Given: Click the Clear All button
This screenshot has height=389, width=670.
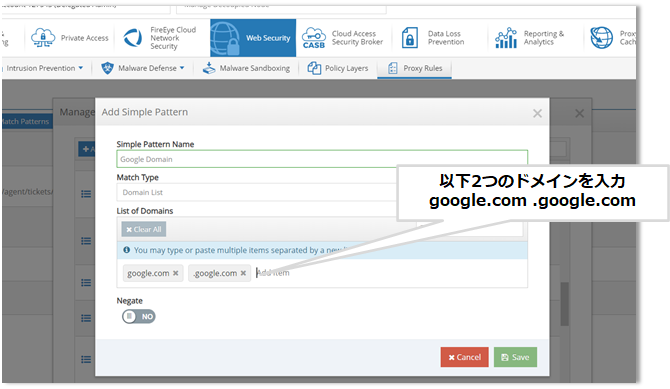Looking at the screenshot, I should click(144, 230).
